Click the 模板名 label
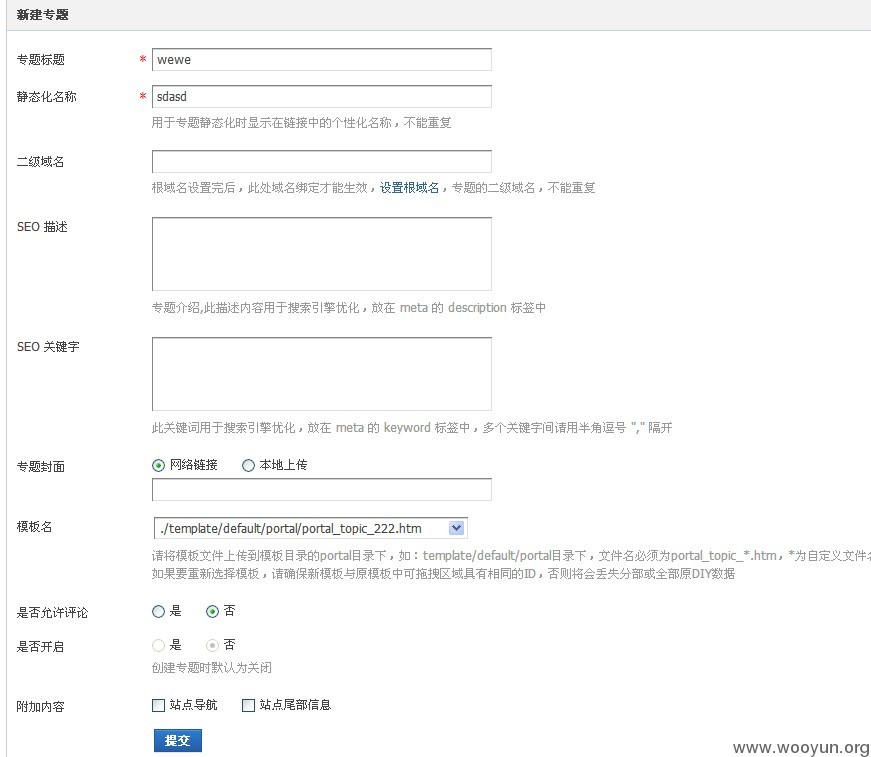 (x=34, y=527)
